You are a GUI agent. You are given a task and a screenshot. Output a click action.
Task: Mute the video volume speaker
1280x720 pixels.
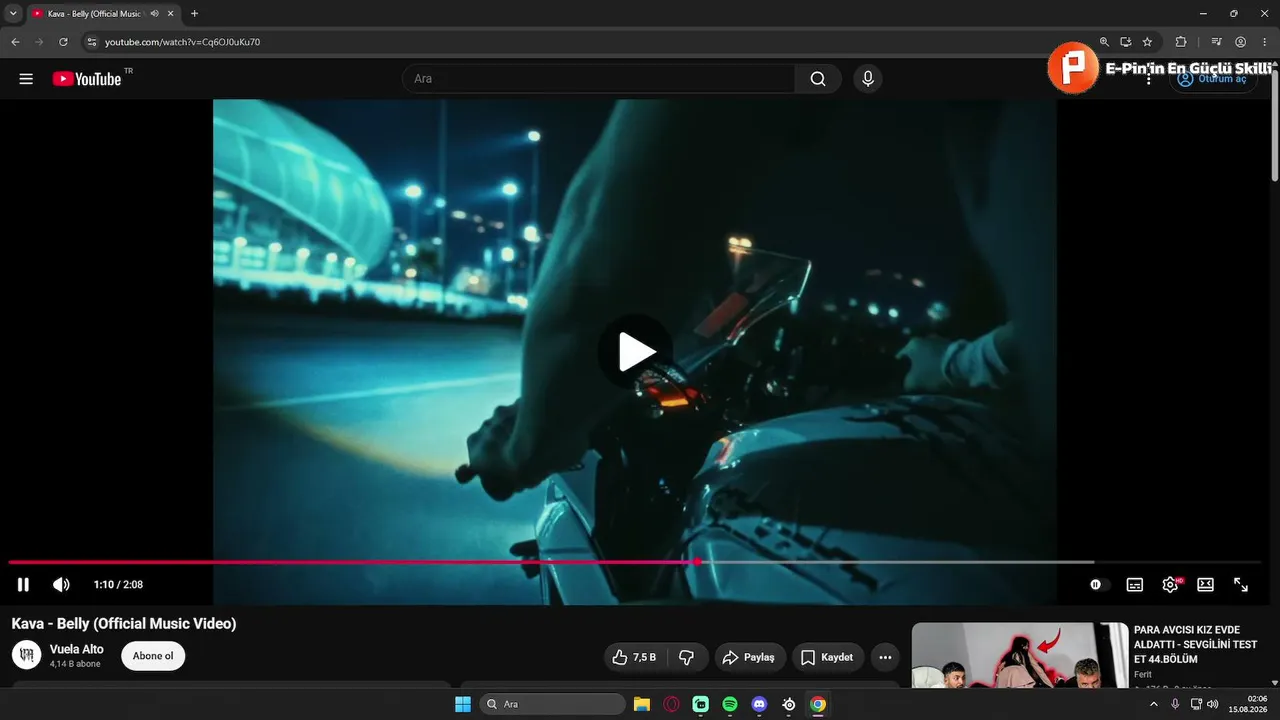point(61,585)
